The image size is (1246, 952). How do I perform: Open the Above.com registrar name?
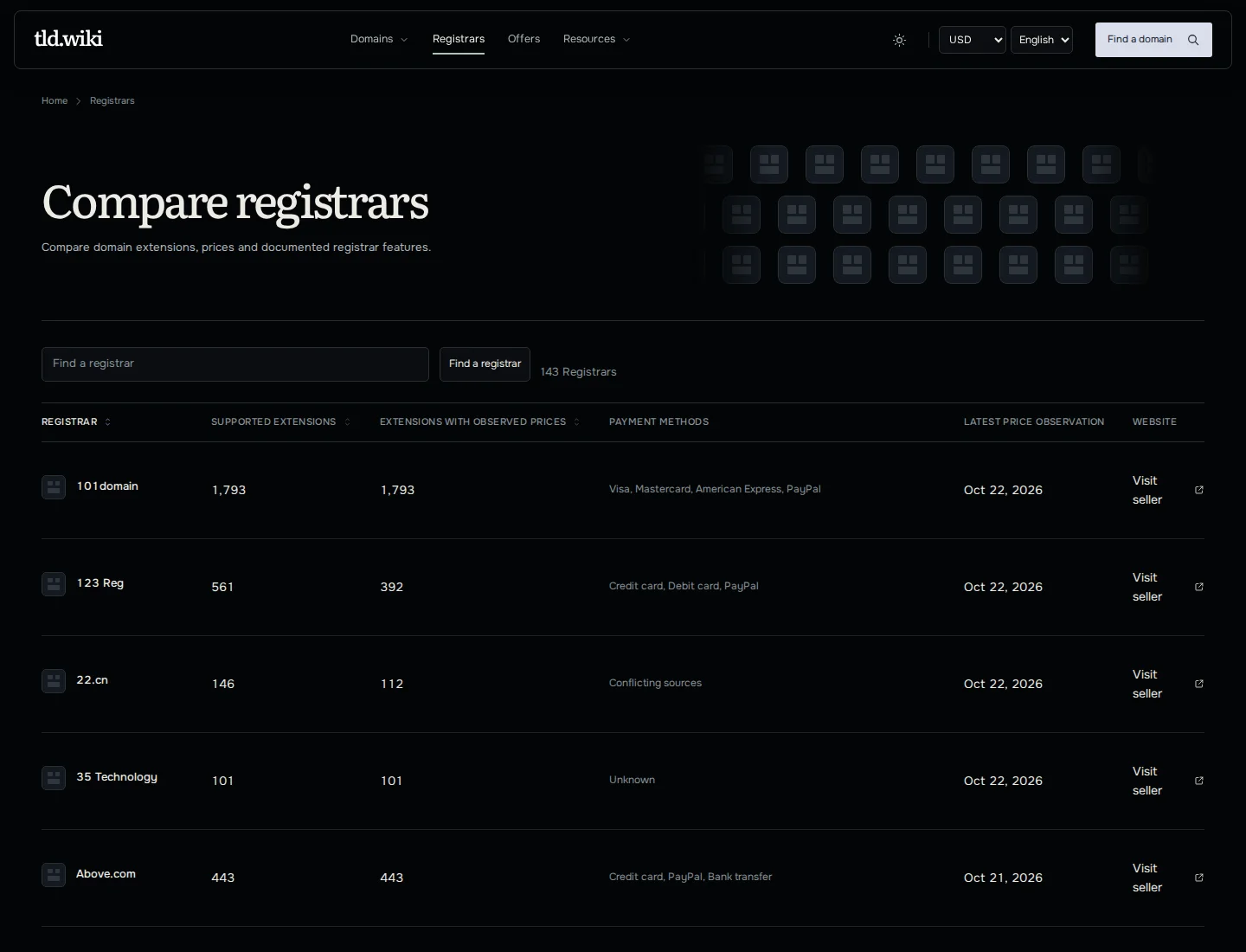pyautogui.click(x=106, y=874)
